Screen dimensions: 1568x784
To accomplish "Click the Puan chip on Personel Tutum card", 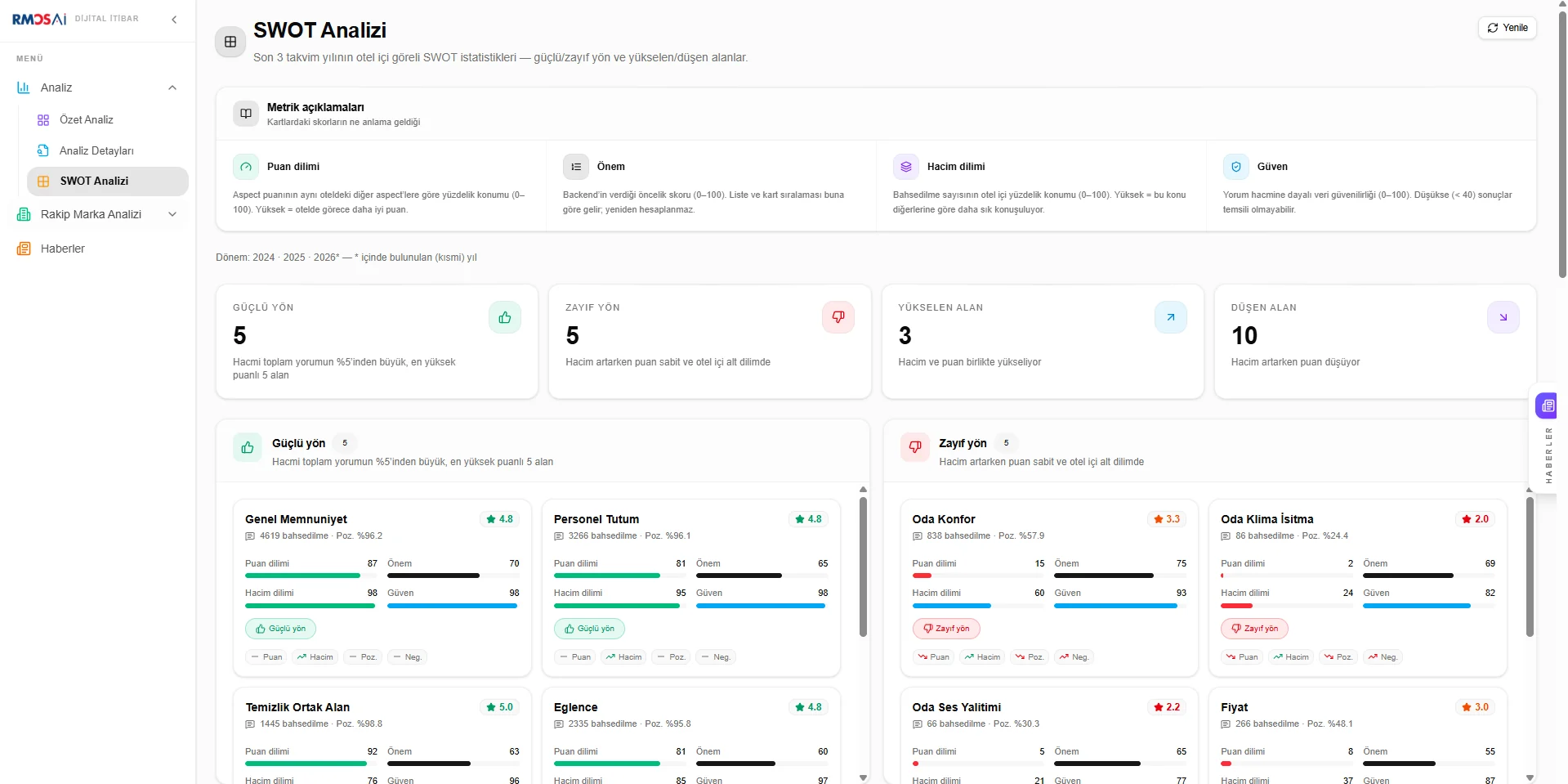I will click(575, 657).
